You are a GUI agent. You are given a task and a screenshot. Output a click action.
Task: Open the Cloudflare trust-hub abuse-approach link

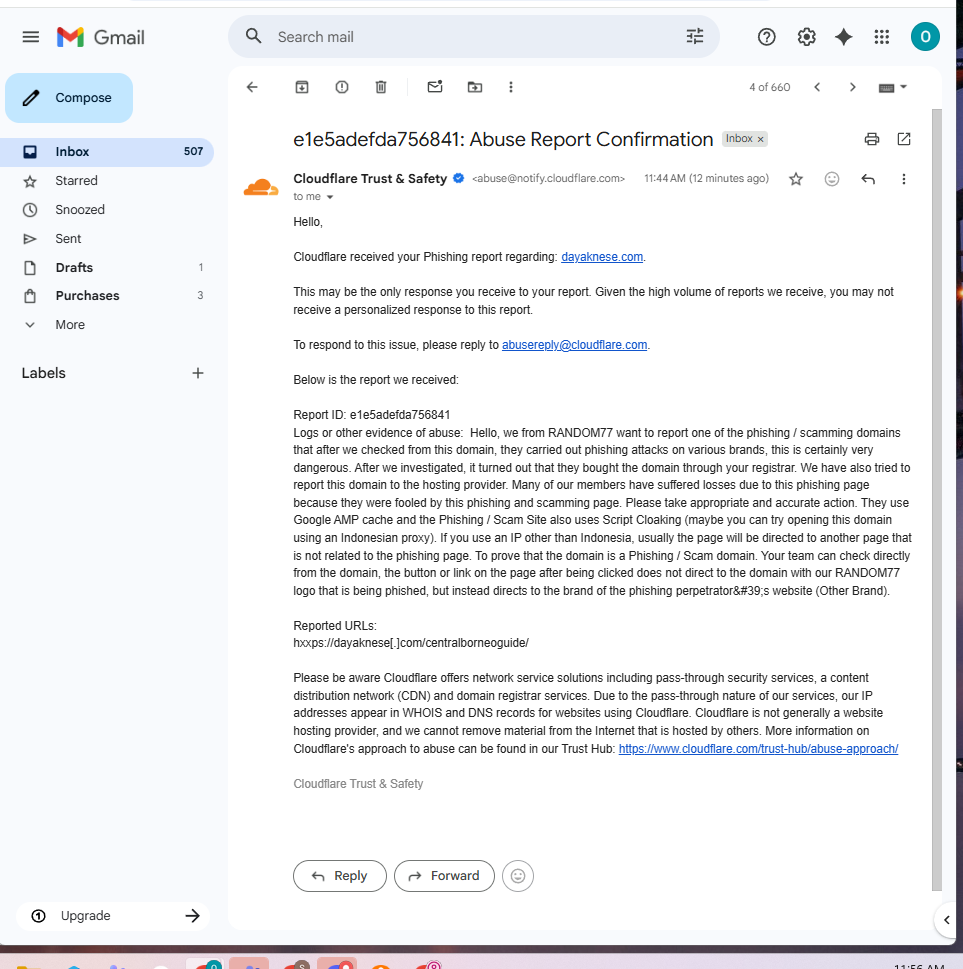pos(758,749)
